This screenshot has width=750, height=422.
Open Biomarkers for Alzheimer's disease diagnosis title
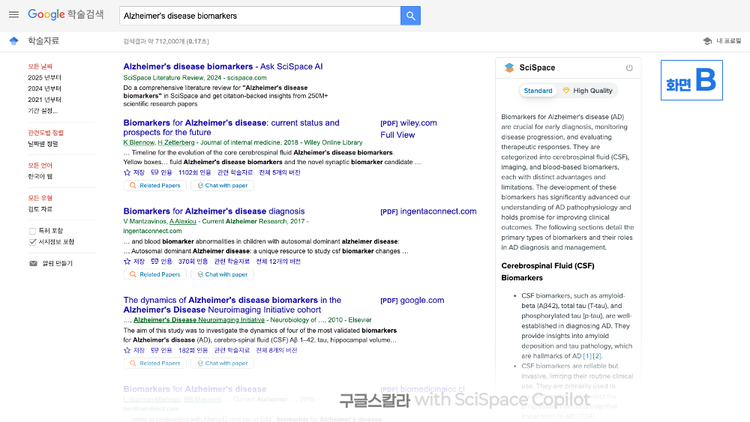coord(214,211)
